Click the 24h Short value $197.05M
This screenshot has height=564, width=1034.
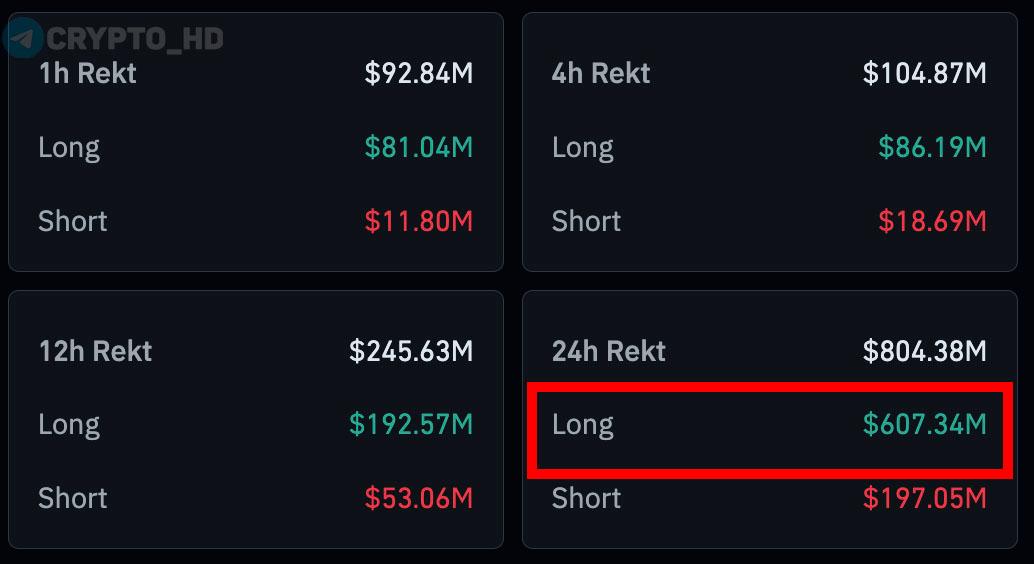924,498
